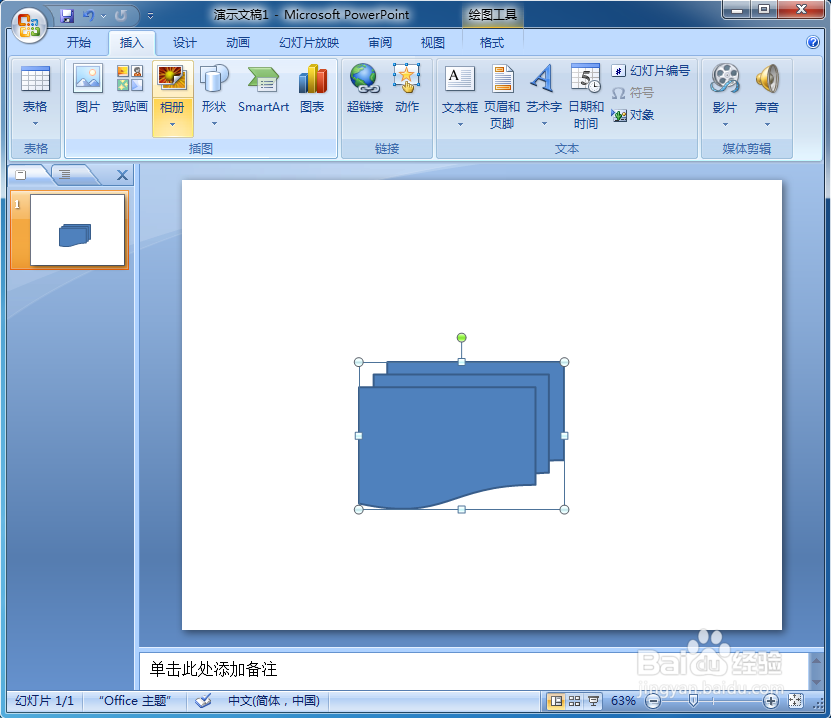Screen dimensions: 831x718
Task: Add an action with 动作
Action: click(406, 88)
